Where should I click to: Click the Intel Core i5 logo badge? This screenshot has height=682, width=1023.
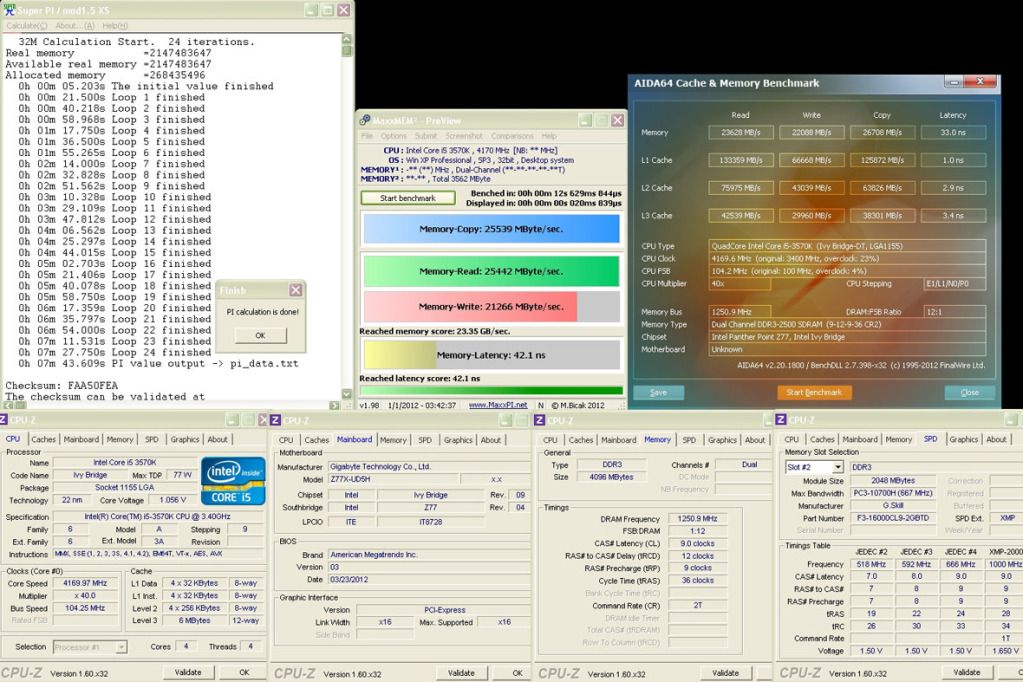pyautogui.click(x=233, y=481)
